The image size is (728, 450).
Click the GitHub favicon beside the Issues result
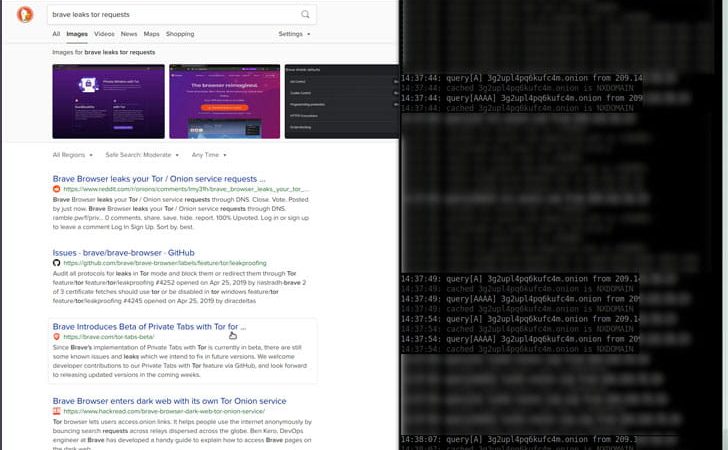point(56,263)
